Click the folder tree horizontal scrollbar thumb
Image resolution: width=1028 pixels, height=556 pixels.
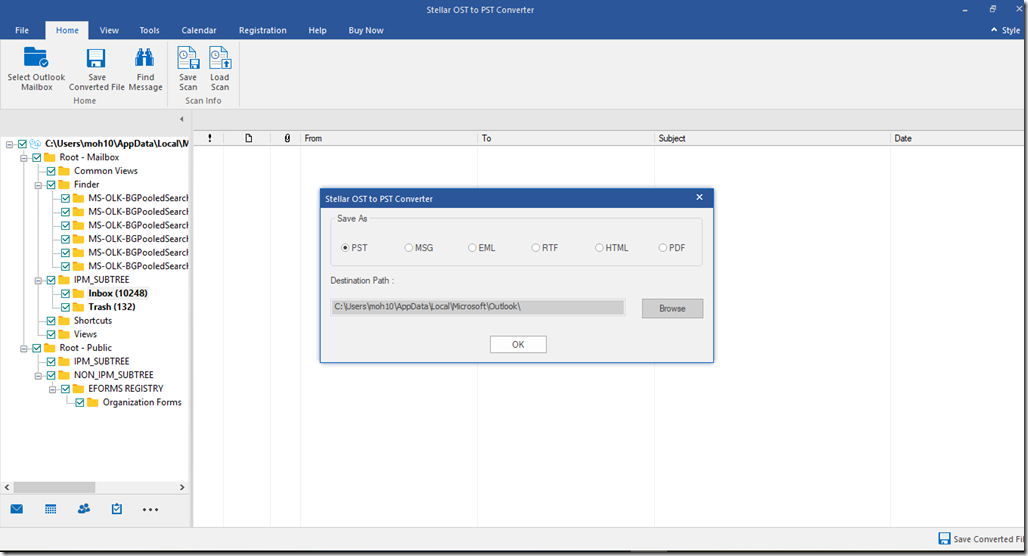click(54, 487)
